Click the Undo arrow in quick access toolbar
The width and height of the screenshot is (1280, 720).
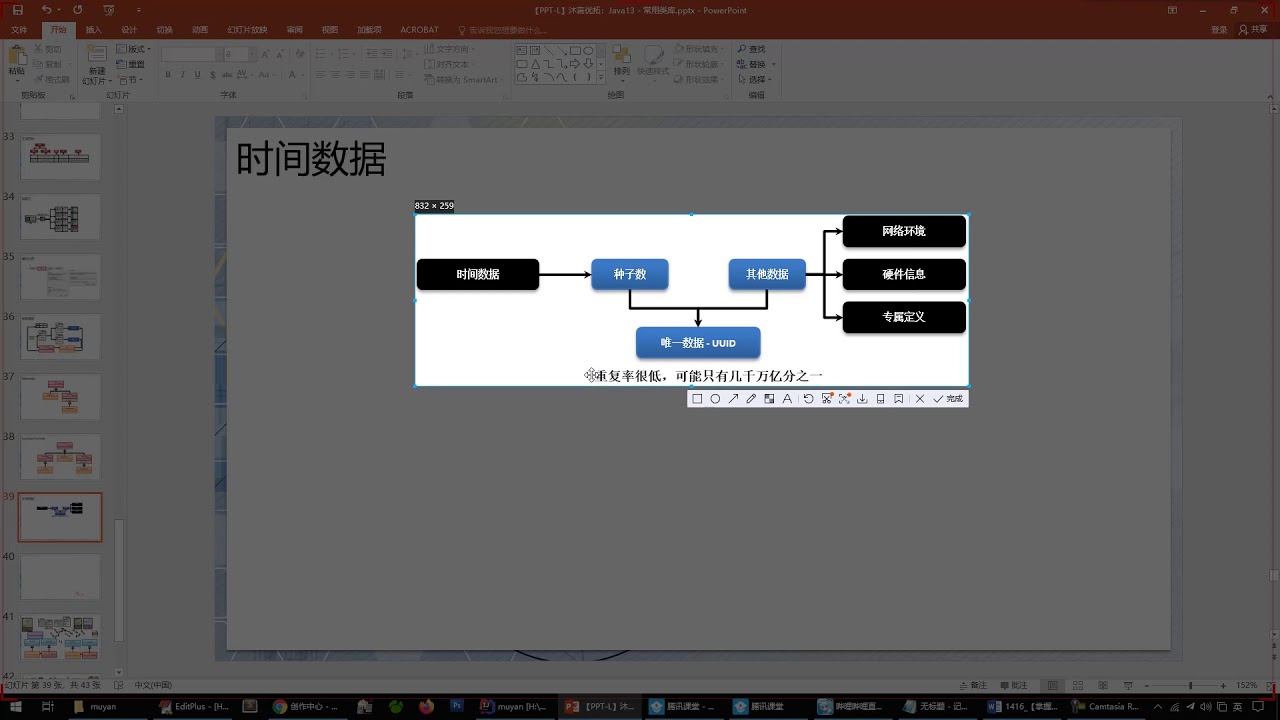46,10
